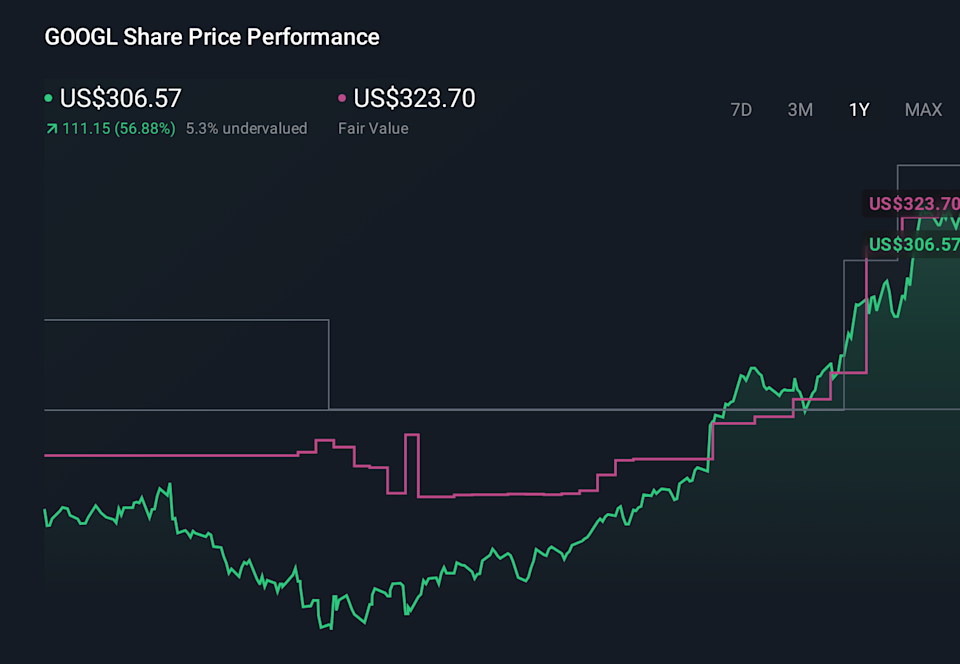Click the US$306.57 current price heading

(x=120, y=98)
